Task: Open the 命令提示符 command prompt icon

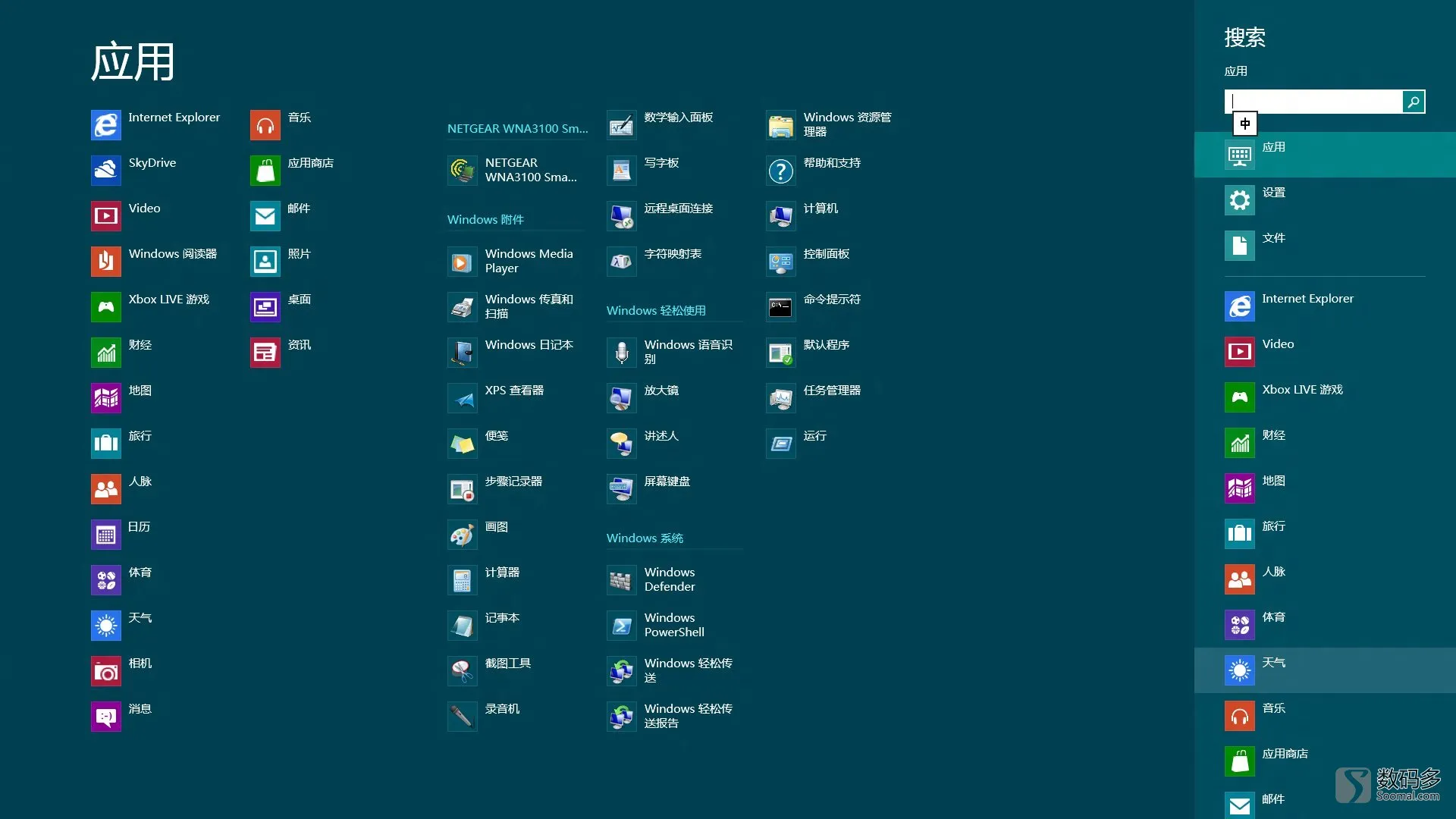Action: [x=781, y=307]
